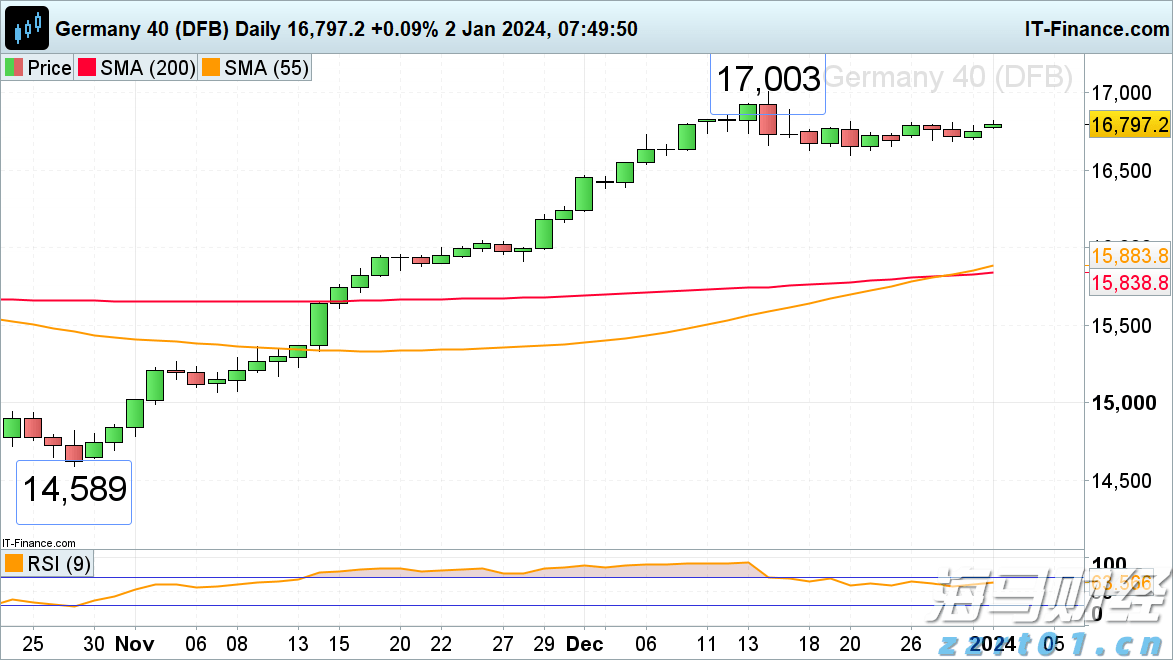
Task: Click the candlestick chart icon beside the title
Action: pyautogui.click(x=28, y=28)
